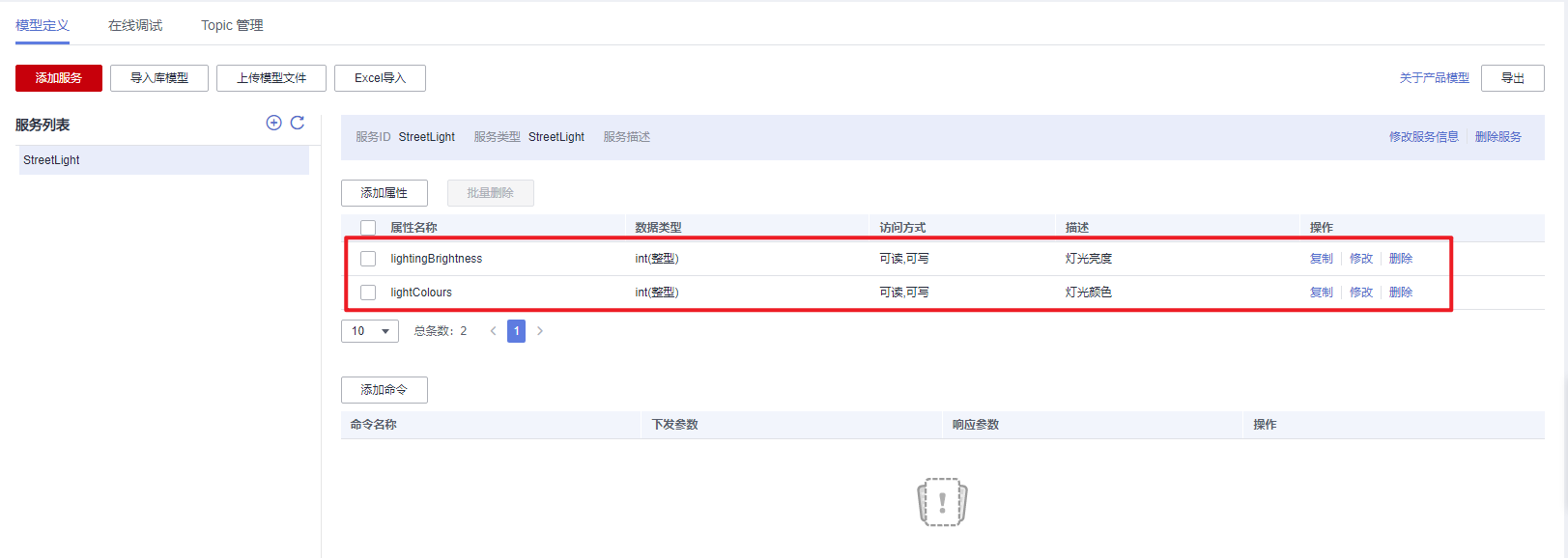Click the empty-data placeholder icon
Viewport: 1568px width, 558px height.
click(942, 502)
